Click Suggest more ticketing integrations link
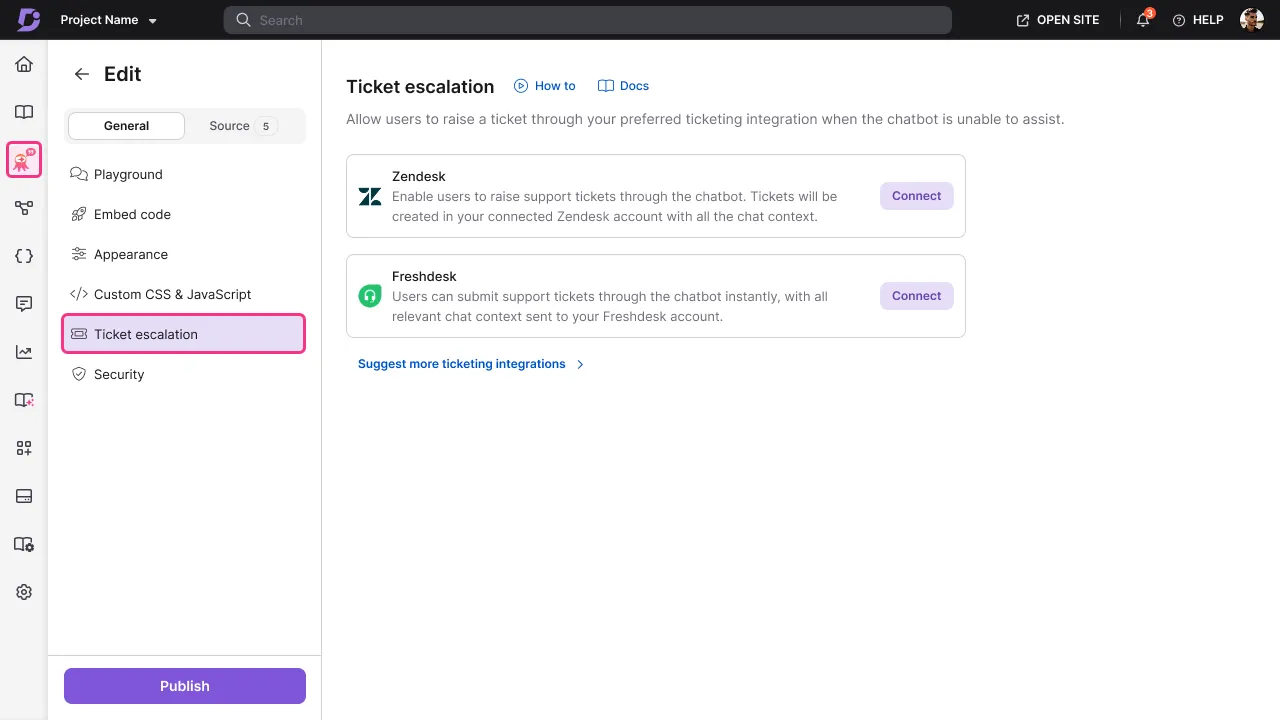 pos(471,364)
